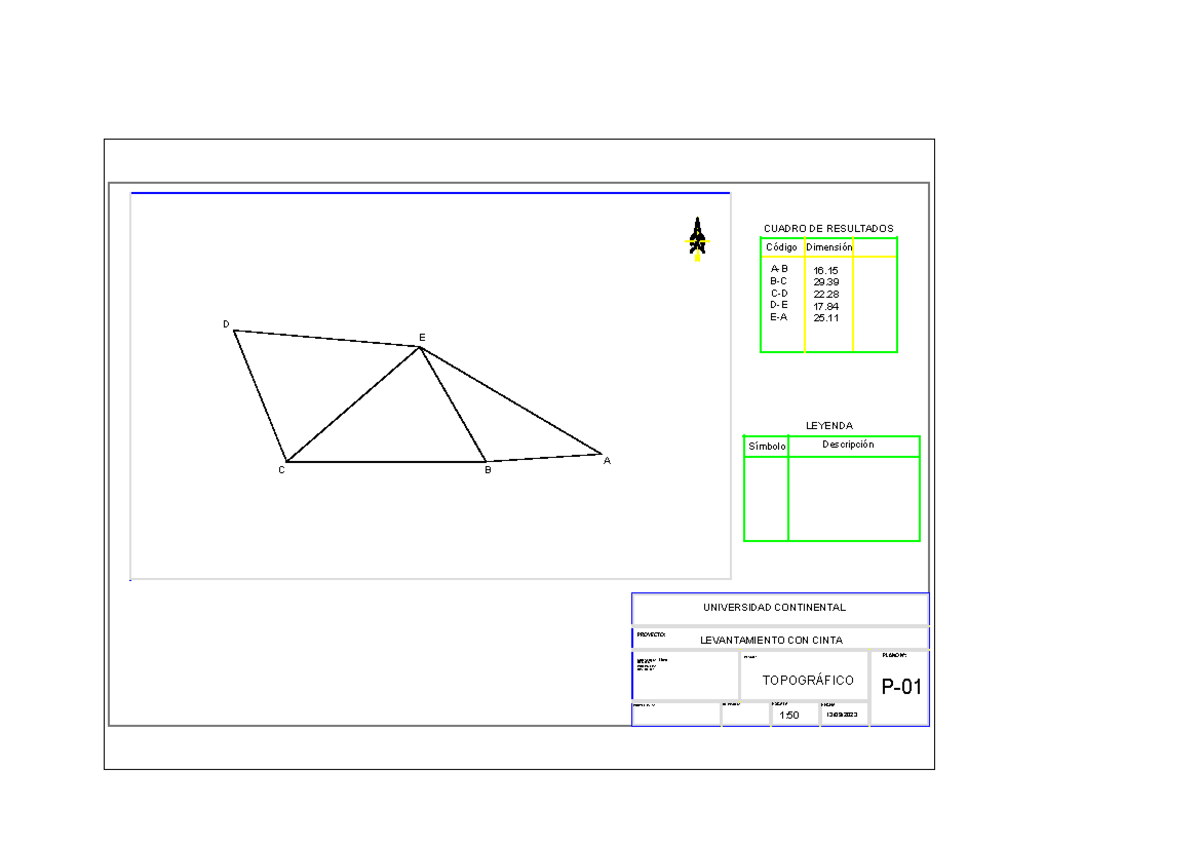Viewport: 1200px width, 848px height.
Task: Select the 'LEYENDA' heading
Action: pyautogui.click(x=829, y=426)
